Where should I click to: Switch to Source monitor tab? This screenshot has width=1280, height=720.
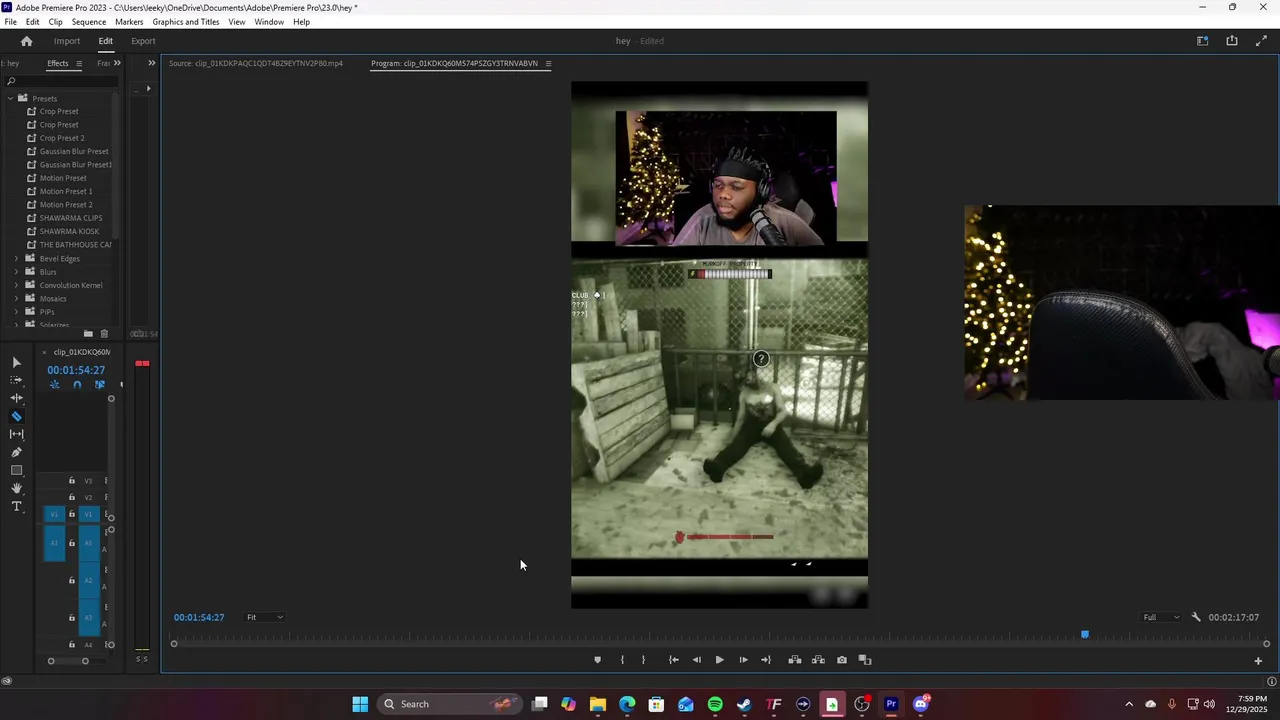click(256, 63)
